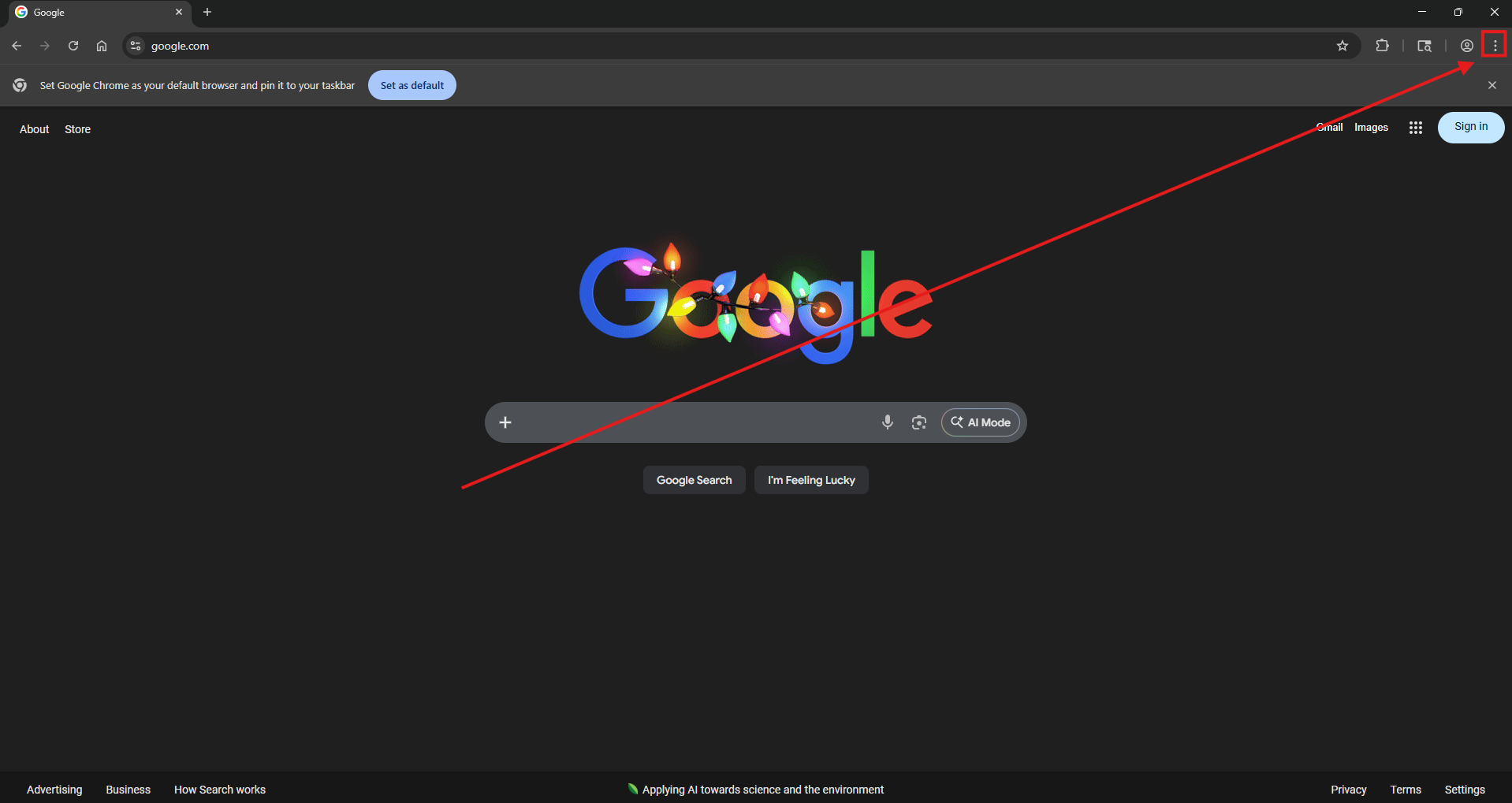Open the Business footer link
Viewport: 1512px width, 803px height.
pos(128,790)
